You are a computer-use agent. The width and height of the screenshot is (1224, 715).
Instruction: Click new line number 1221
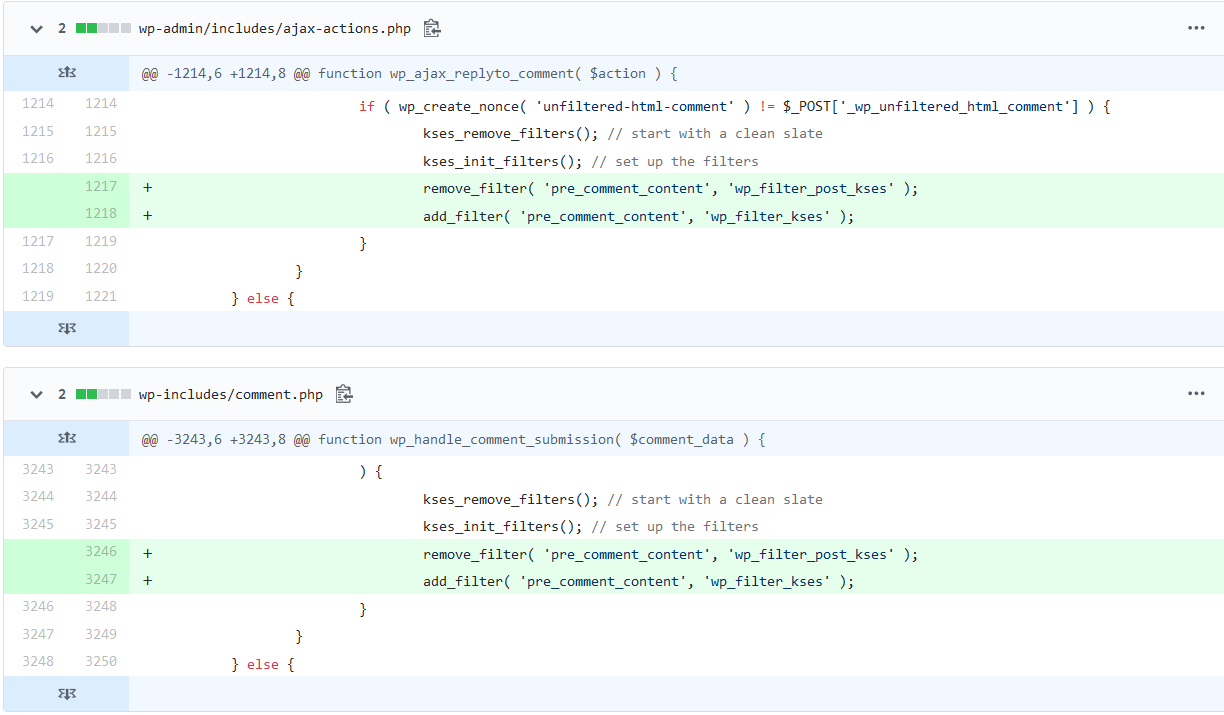tap(100, 296)
